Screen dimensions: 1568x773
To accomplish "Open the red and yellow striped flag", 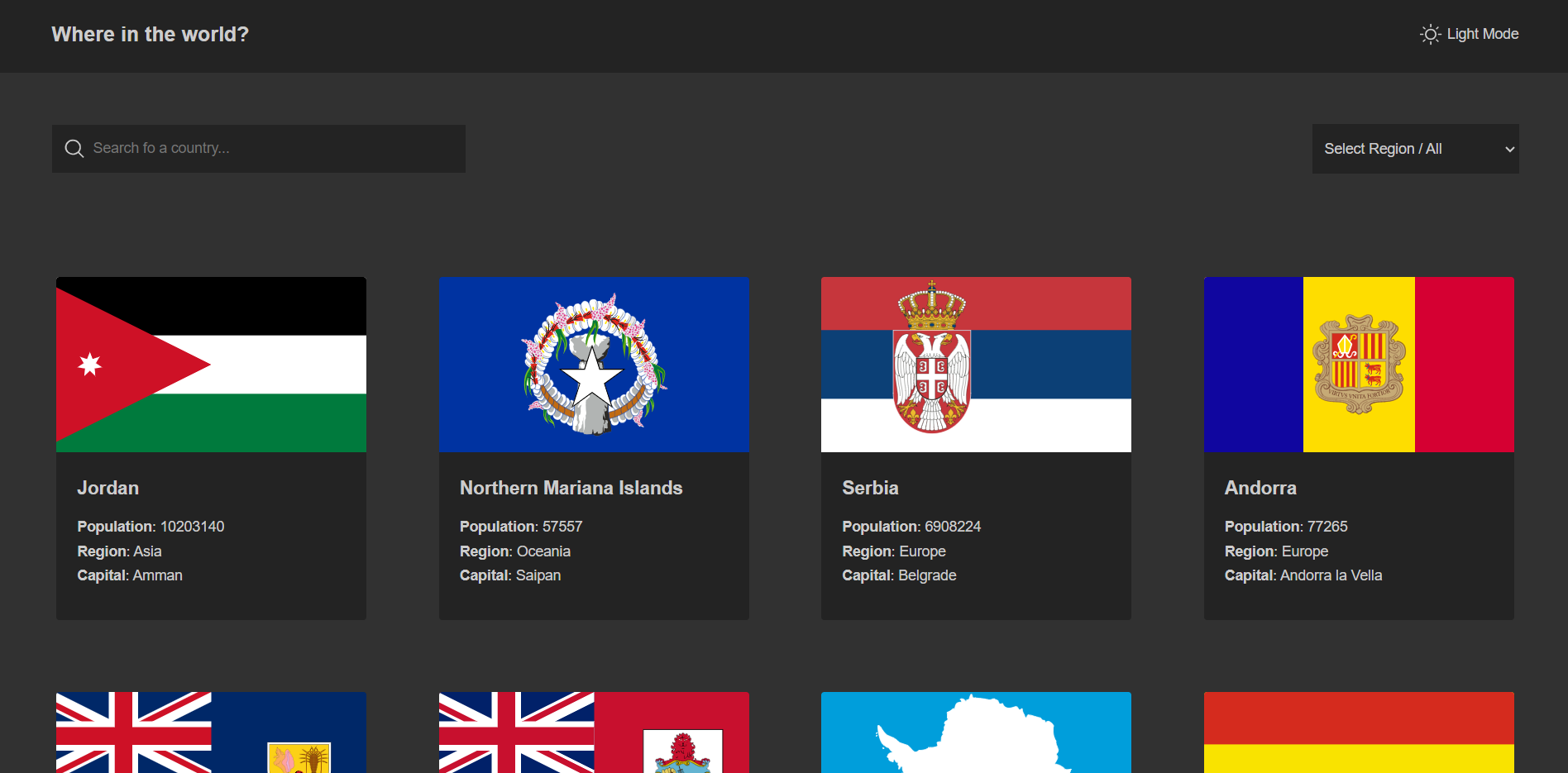I will 1359,732.
